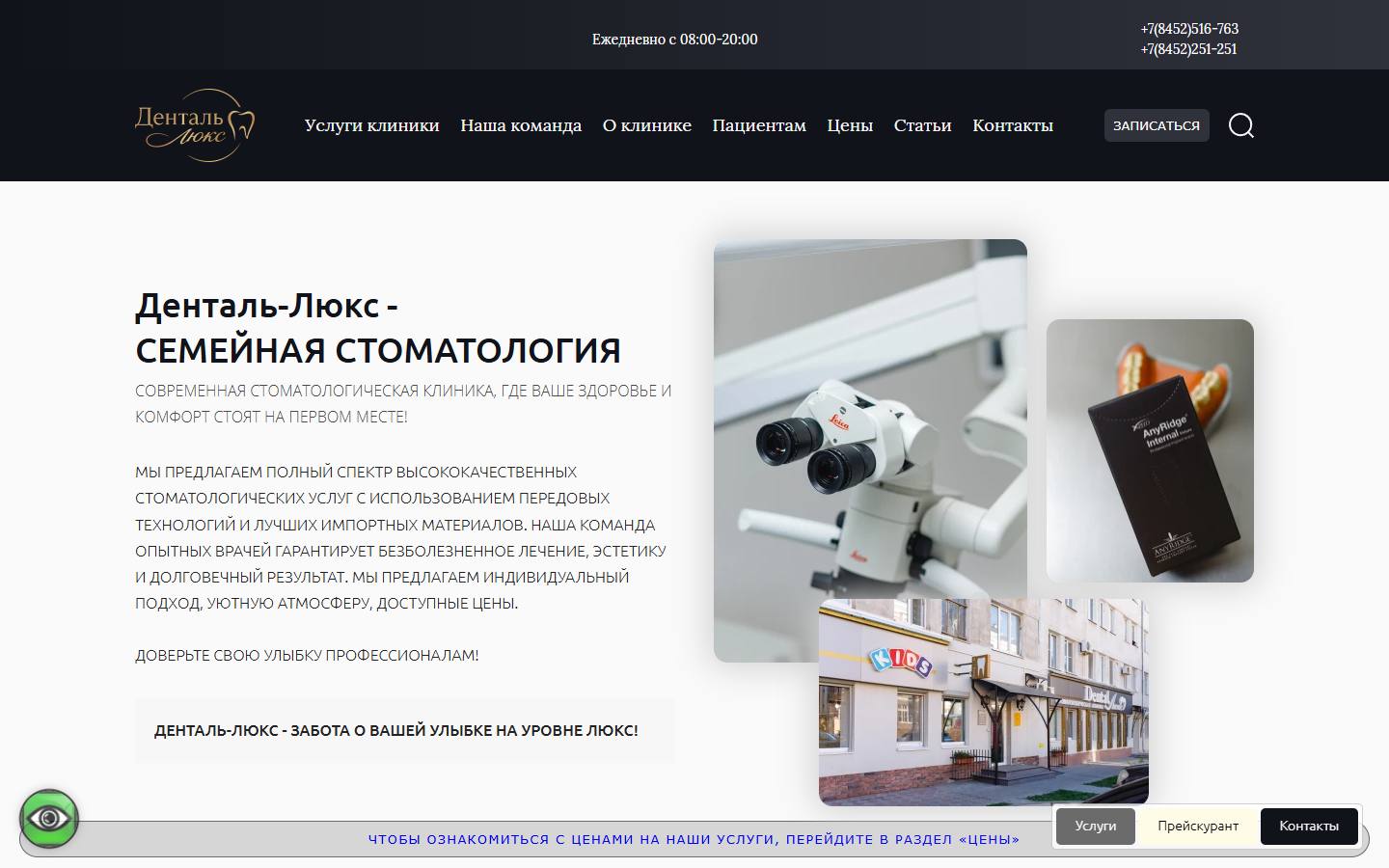Call phone number +7(8452)251-251
This screenshot has width=1389, height=868.
pos(1188,49)
